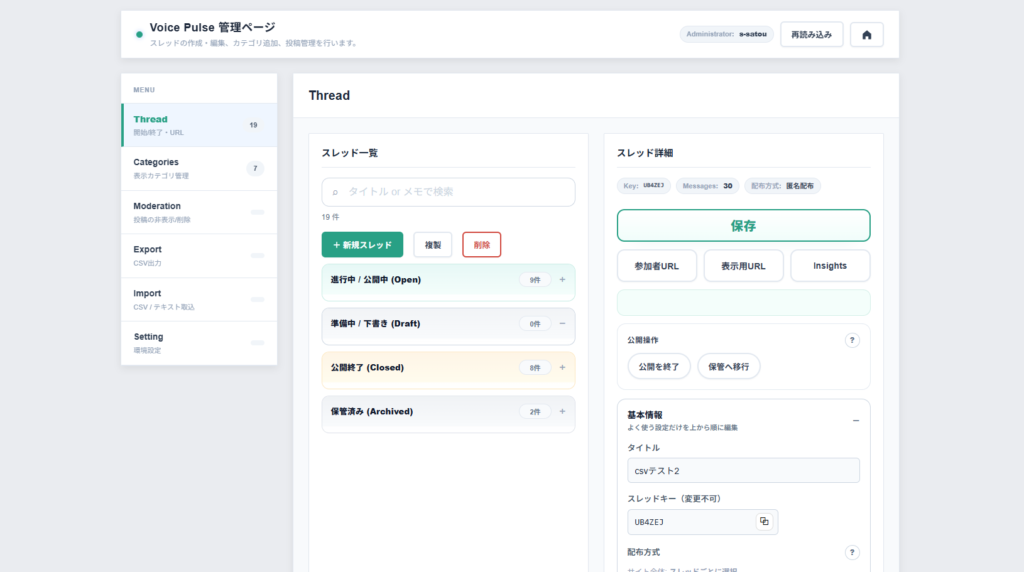This screenshot has height=572, width=1024.
Task: Open the Import menu item
Action: tap(199, 299)
